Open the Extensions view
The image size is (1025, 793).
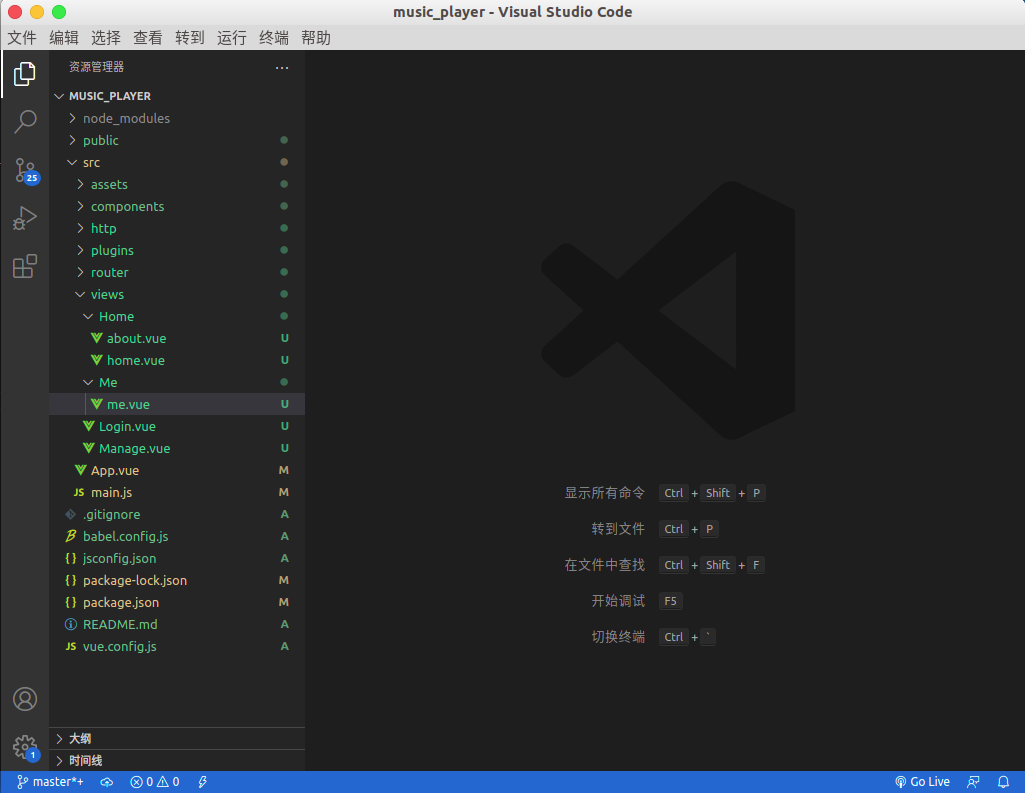(25, 266)
